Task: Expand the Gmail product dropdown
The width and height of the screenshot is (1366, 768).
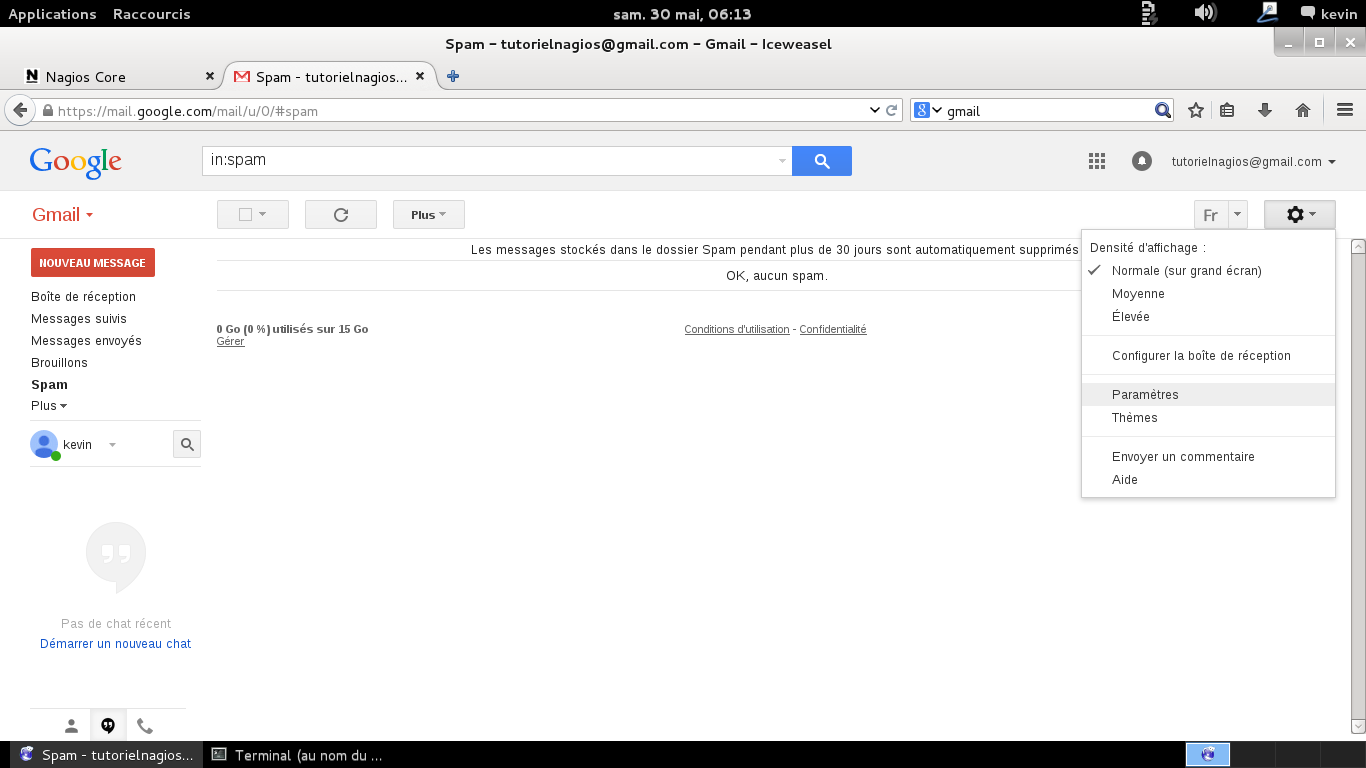Action: [63, 215]
